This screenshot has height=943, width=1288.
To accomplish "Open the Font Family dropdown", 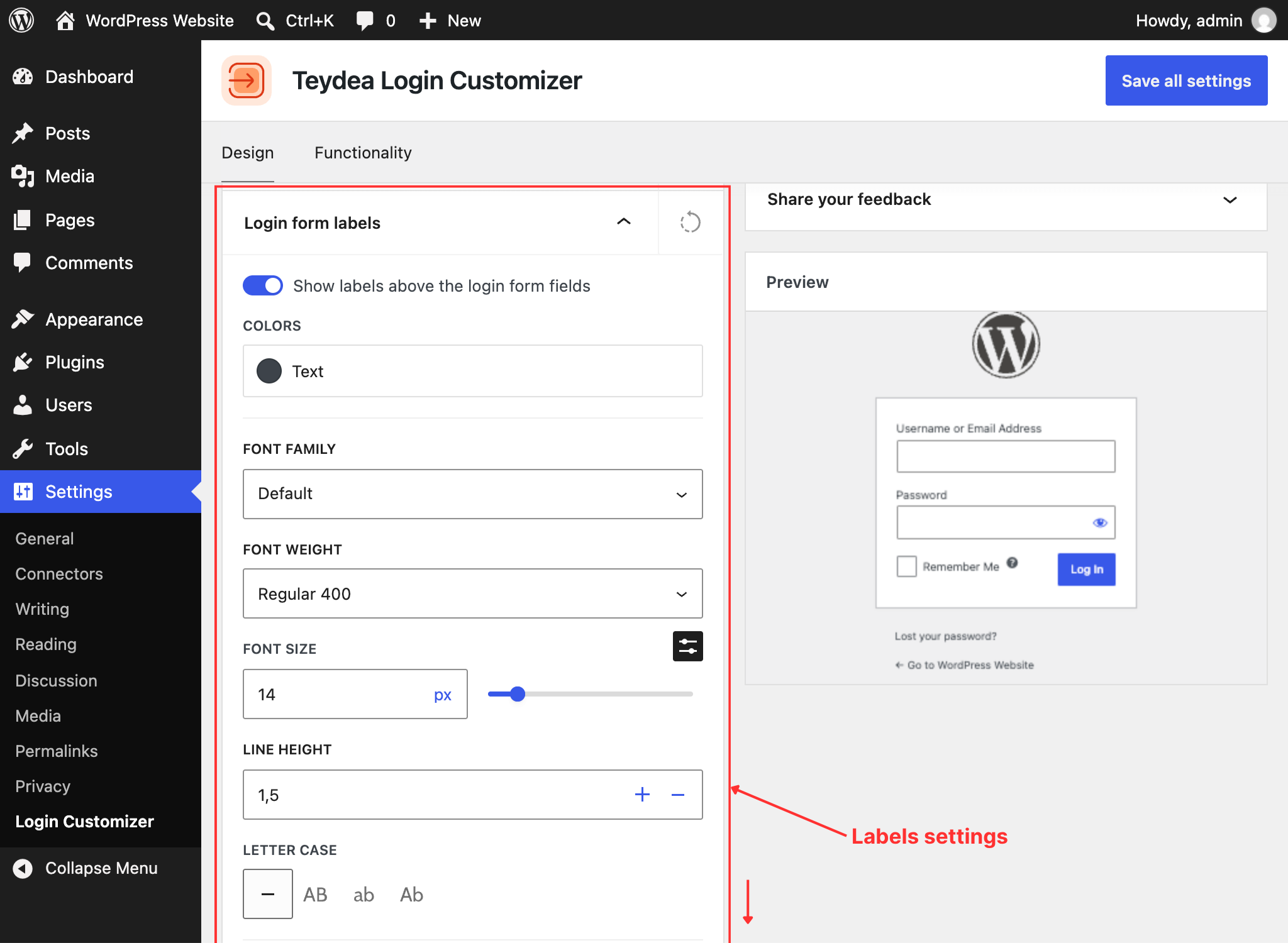I will click(472, 494).
